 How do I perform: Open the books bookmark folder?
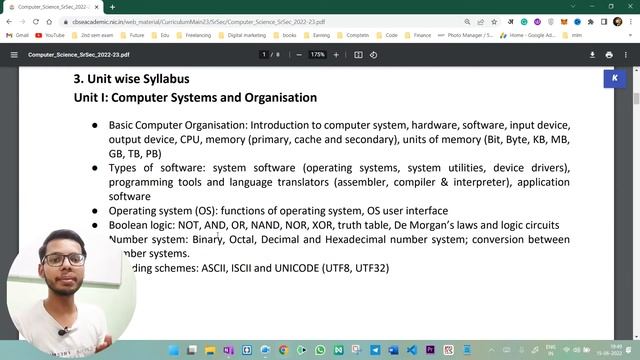[x=285, y=35]
